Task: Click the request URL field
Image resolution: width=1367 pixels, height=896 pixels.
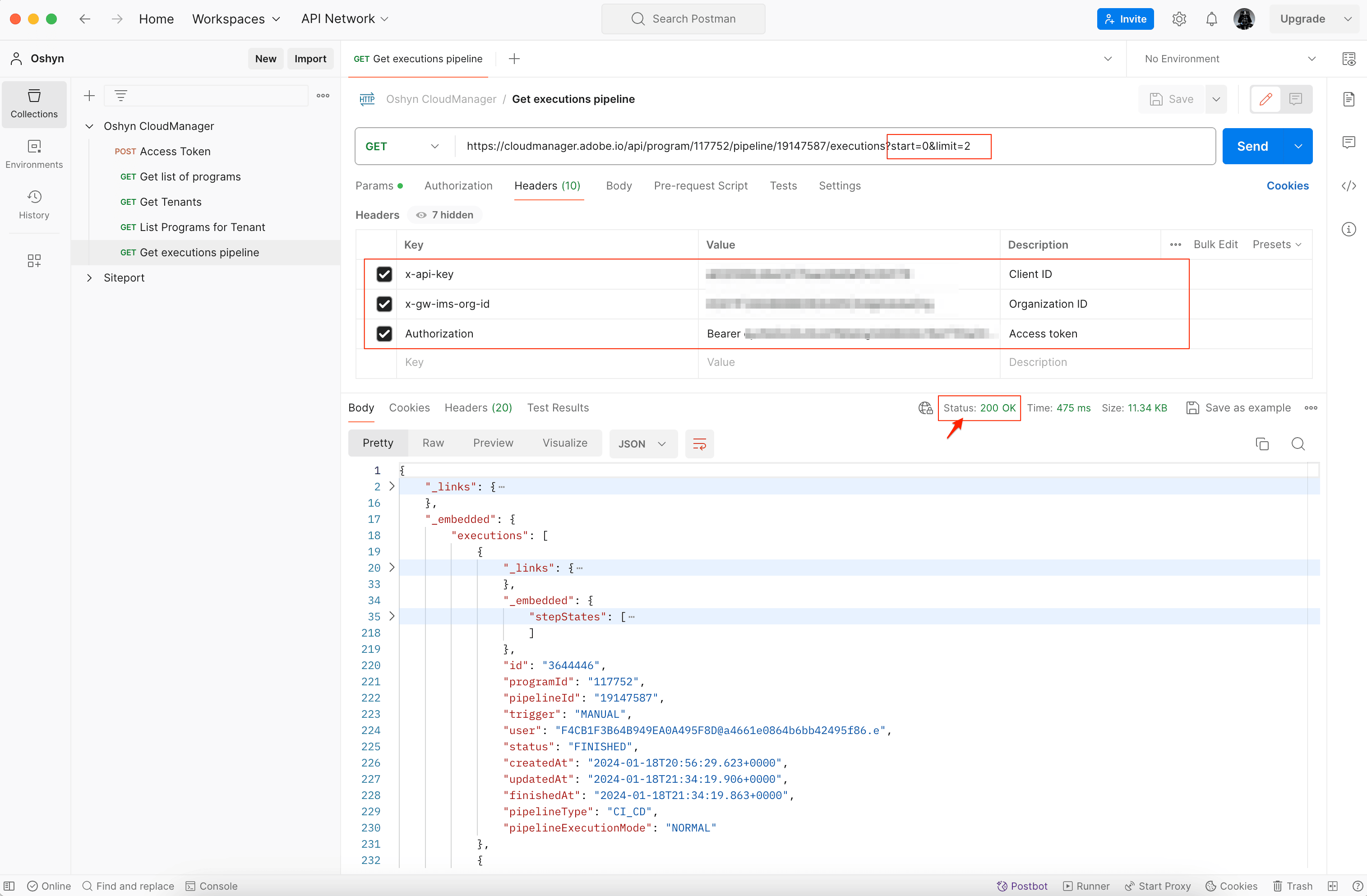Action: 835,147
